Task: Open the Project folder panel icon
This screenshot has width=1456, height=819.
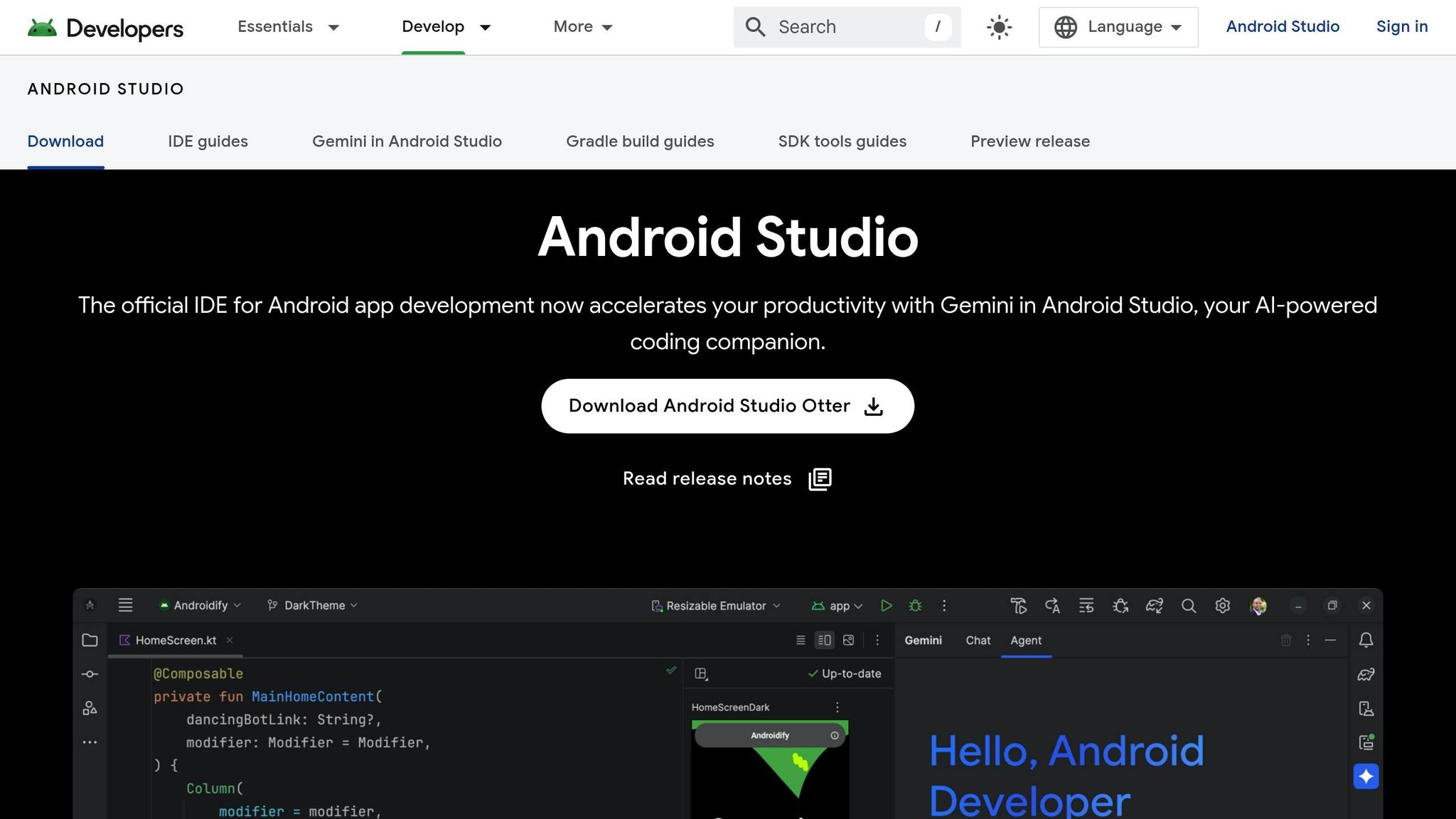Action: coord(90,641)
